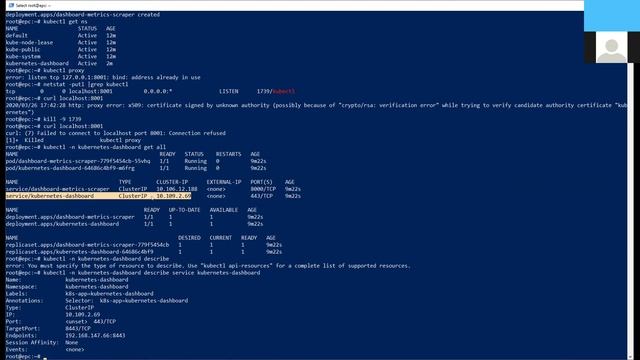Select pod 'kubernetes-dashboard-64686c4bf9-m6frg'
The width and height of the screenshot is (640, 360).
pos(70,168)
